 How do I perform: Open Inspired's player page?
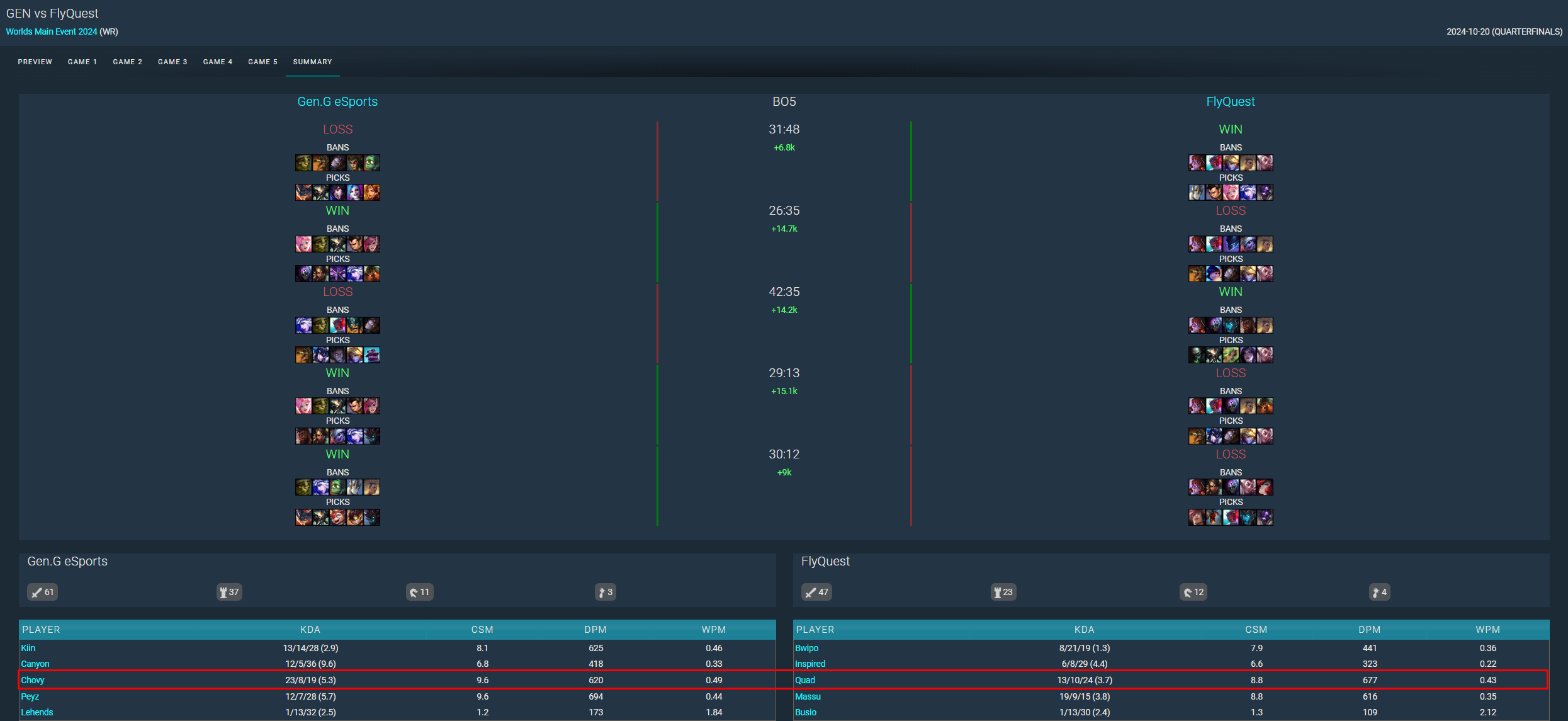tap(810, 664)
